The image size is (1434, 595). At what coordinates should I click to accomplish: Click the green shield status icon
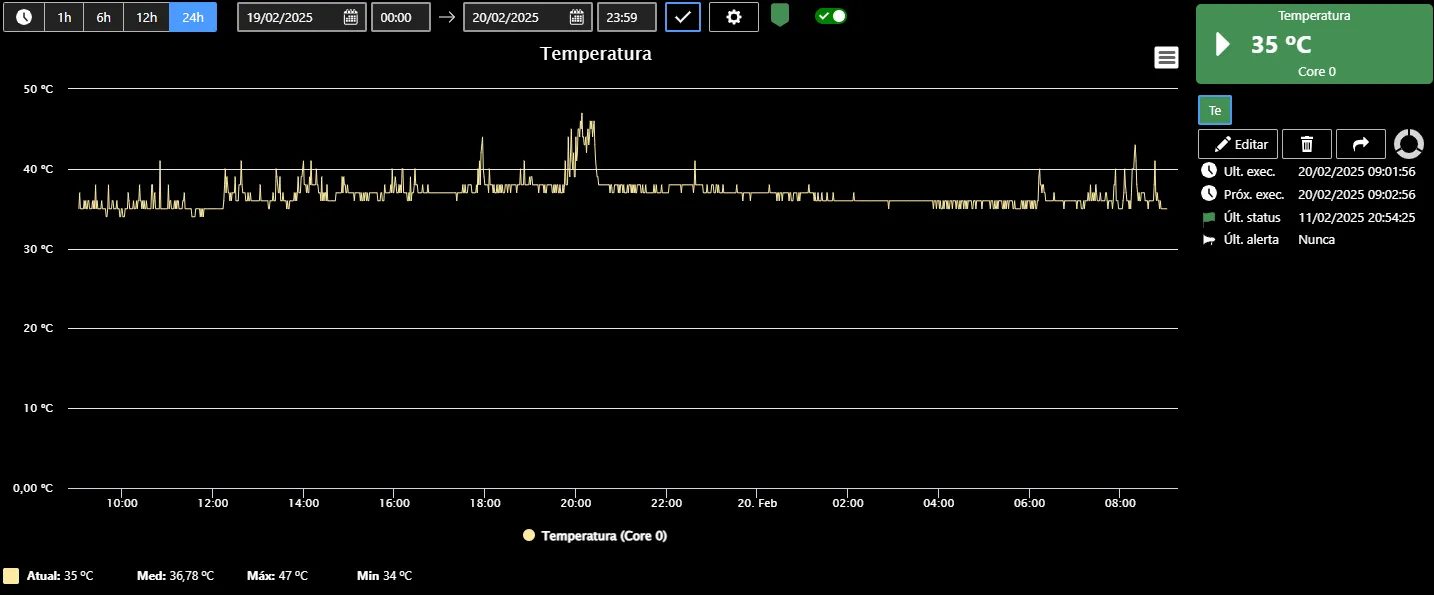coord(780,15)
